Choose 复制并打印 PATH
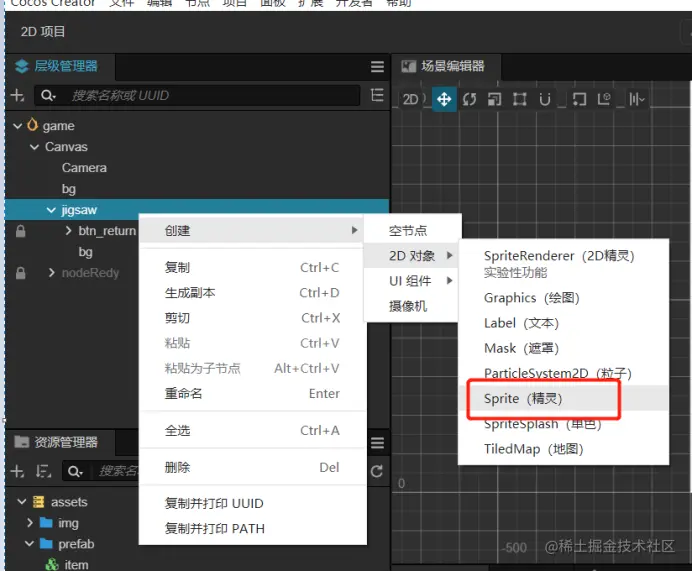The height and width of the screenshot is (572, 693). (252, 529)
